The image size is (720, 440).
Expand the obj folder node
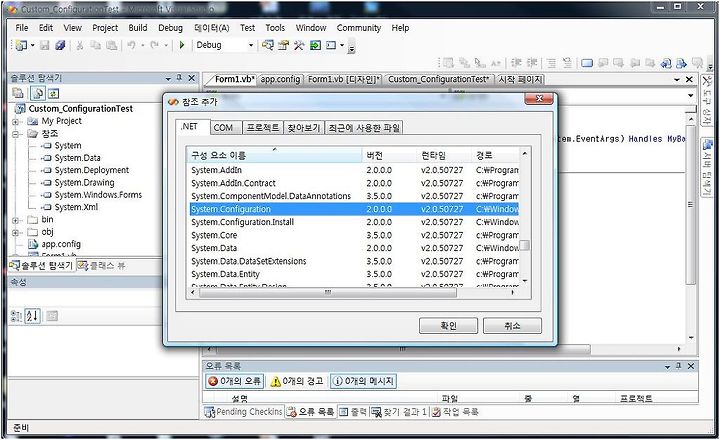[15, 232]
